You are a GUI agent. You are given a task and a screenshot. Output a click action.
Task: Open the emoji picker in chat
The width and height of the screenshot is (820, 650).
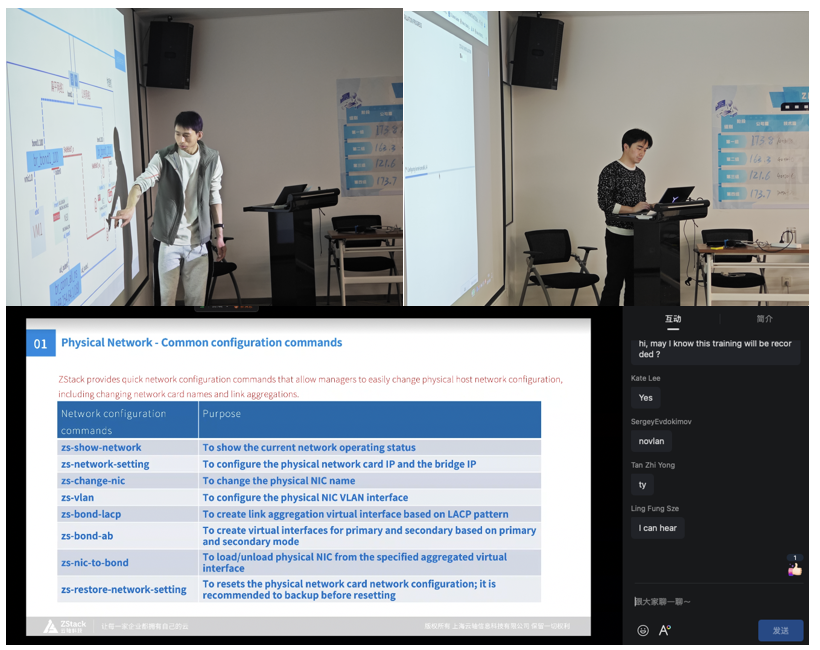(x=643, y=631)
